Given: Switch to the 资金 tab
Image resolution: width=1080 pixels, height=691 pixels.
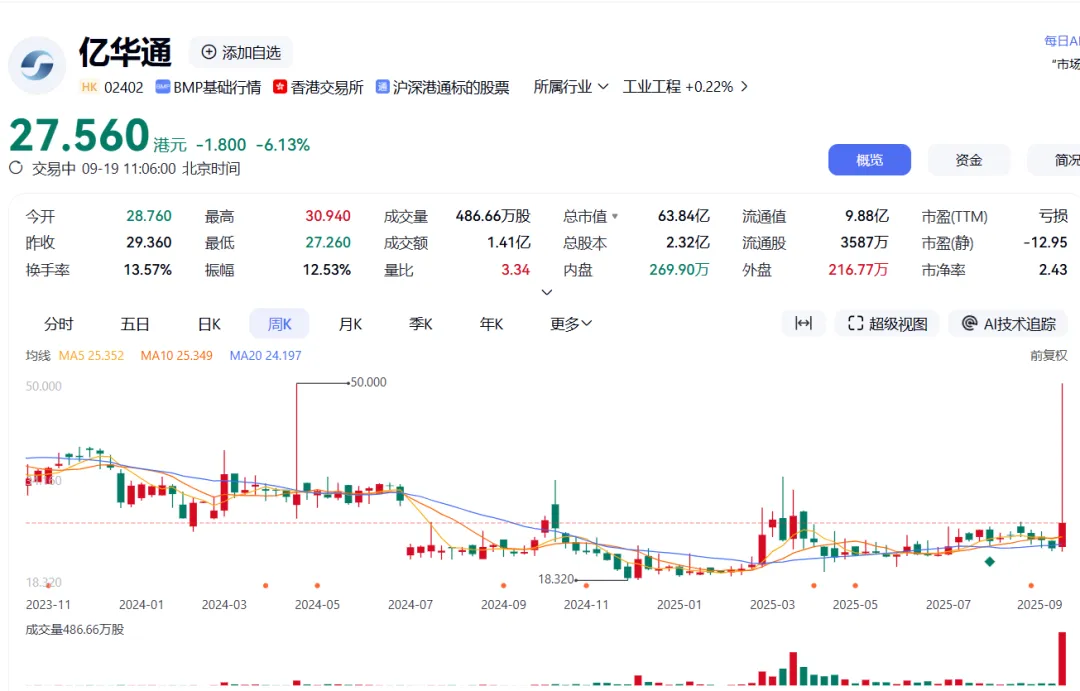Looking at the screenshot, I should coord(968,160).
